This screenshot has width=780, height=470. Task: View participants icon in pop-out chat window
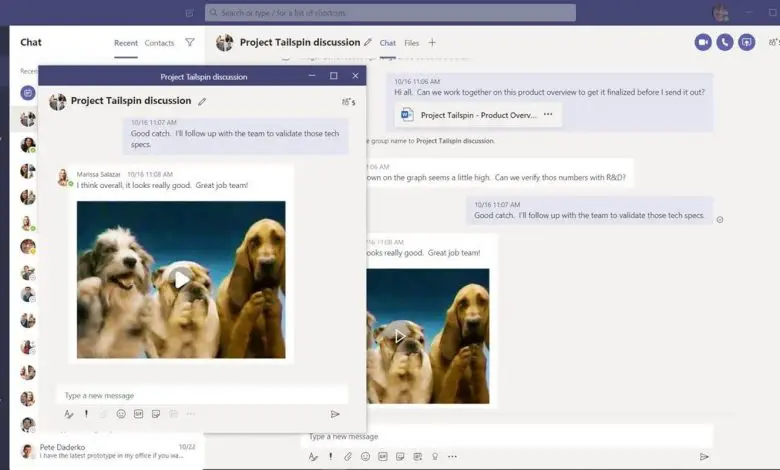coord(348,102)
